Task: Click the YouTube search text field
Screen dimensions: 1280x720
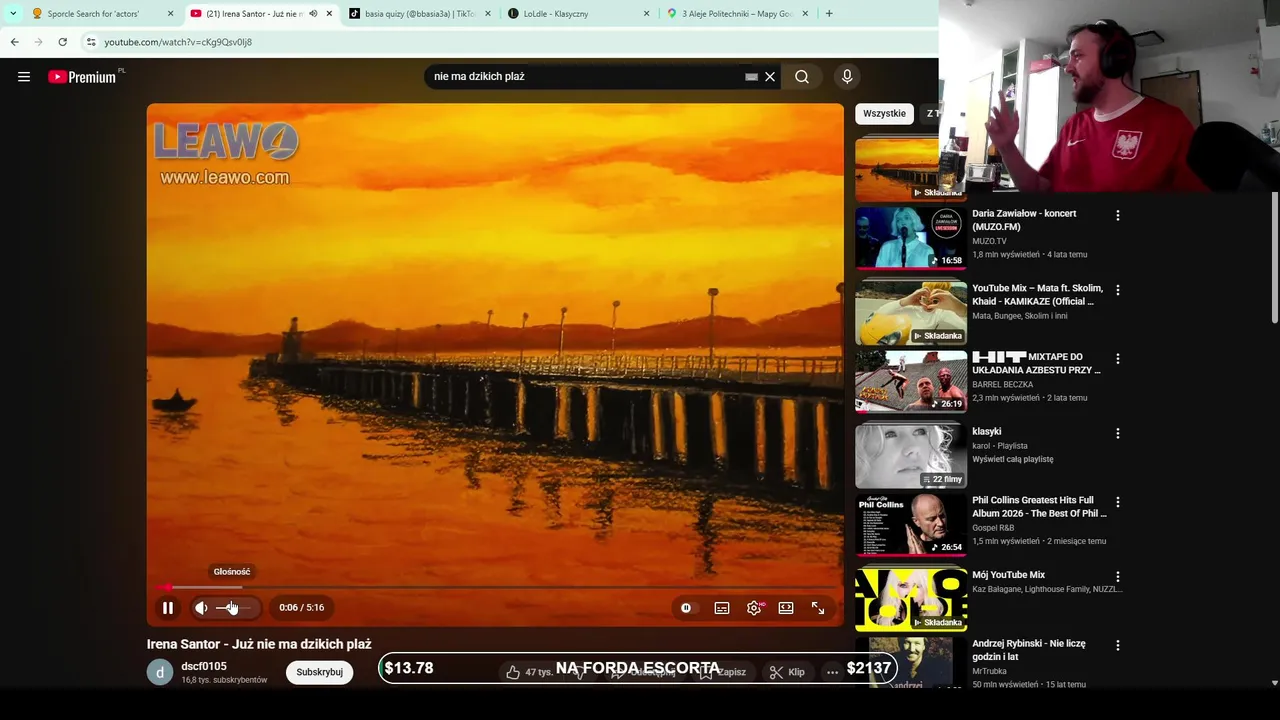Action: (585, 77)
